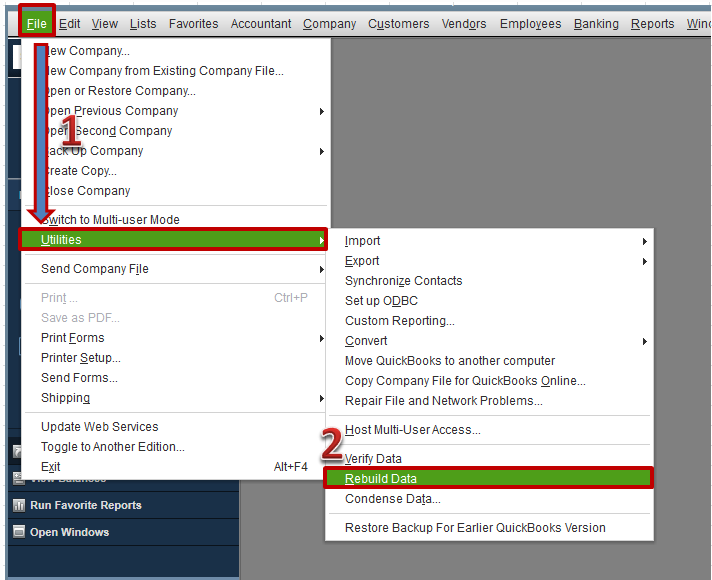The width and height of the screenshot is (712, 580).
Task: Select Import in Utilities submenu
Action: pos(362,241)
